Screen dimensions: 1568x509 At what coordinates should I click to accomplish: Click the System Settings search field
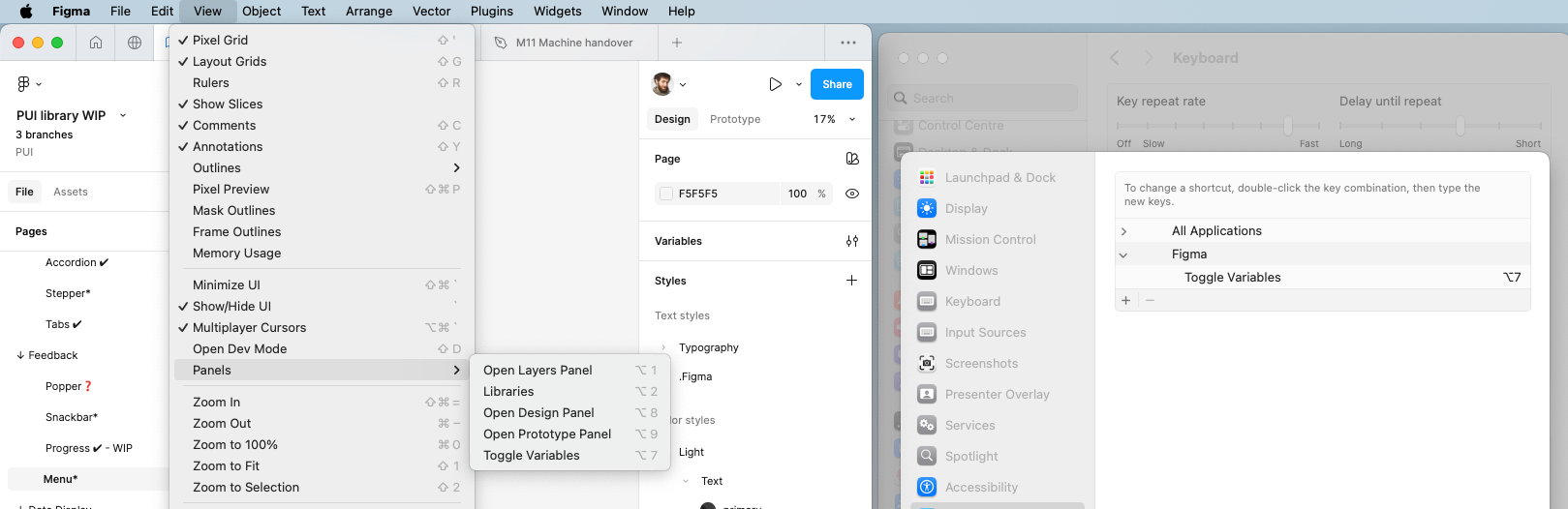pos(983,98)
